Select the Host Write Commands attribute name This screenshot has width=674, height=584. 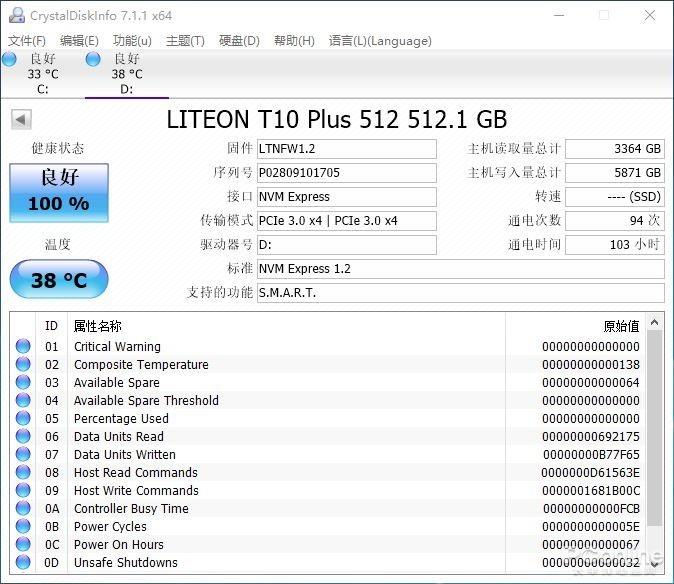tap(136, 491)
